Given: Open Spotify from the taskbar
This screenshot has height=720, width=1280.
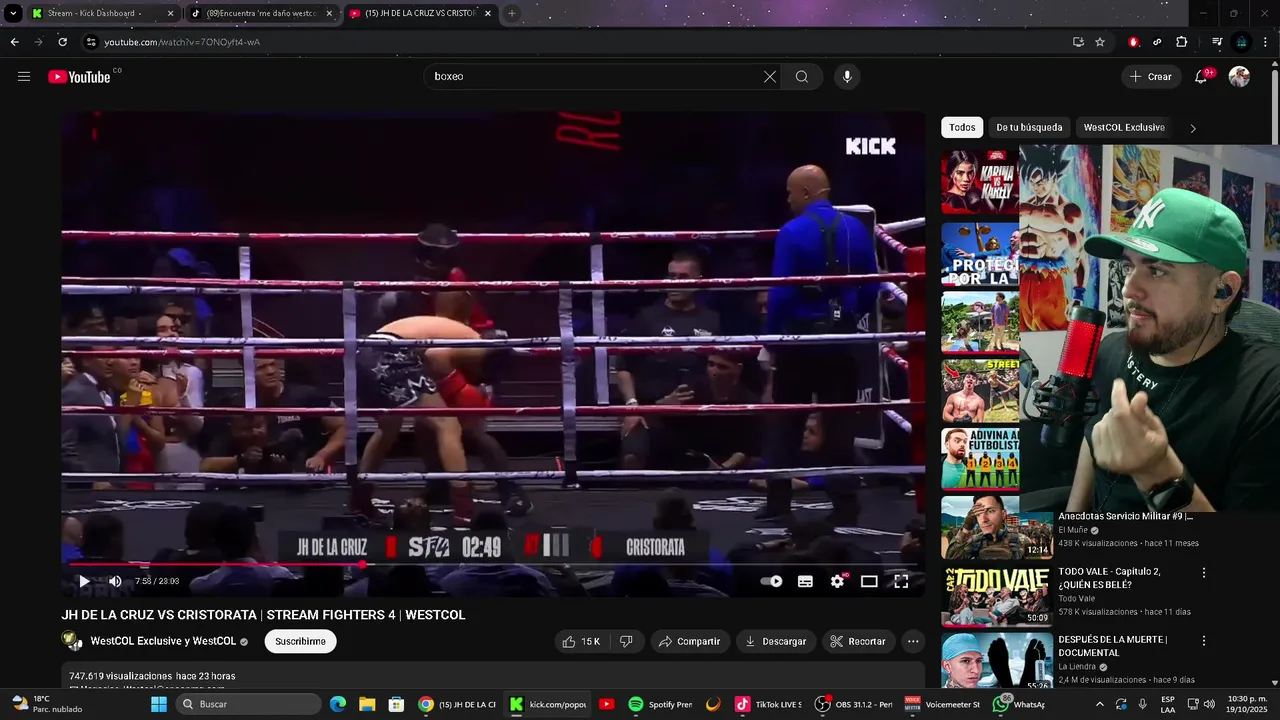Looking at the screenshot, I should pos(660,704).
